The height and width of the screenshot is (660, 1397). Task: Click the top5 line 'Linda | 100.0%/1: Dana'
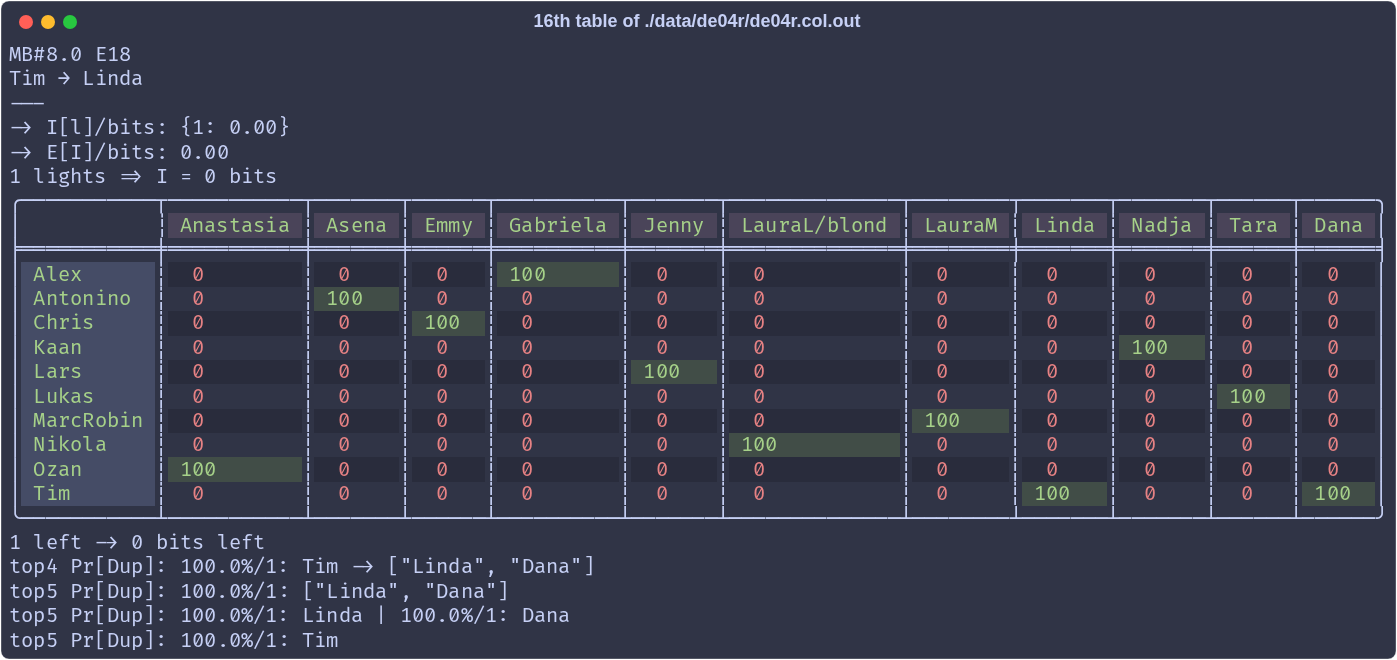290,615
